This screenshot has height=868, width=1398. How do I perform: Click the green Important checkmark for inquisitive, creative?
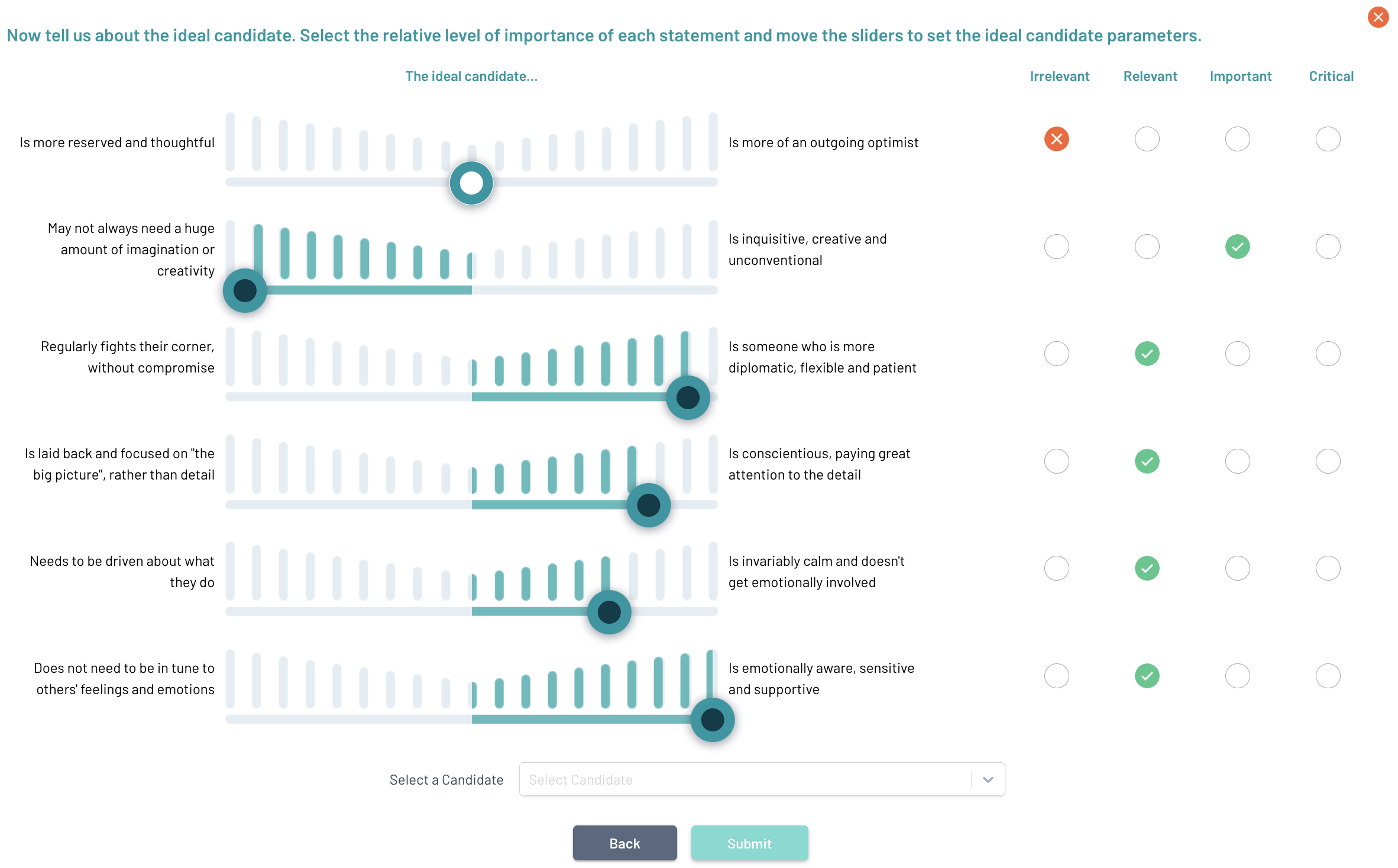1237,247
